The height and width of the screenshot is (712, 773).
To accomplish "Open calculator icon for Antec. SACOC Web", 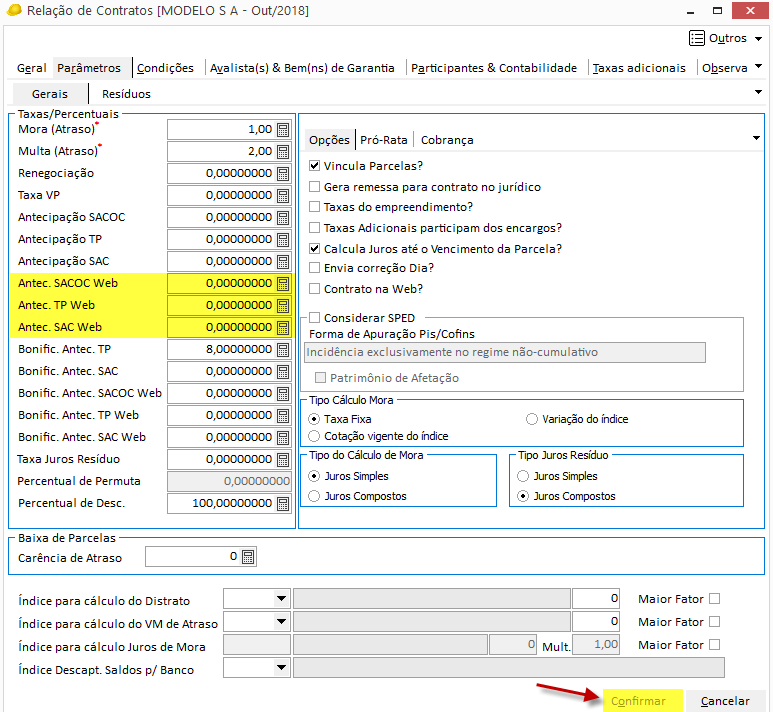I will coord(283,284).
